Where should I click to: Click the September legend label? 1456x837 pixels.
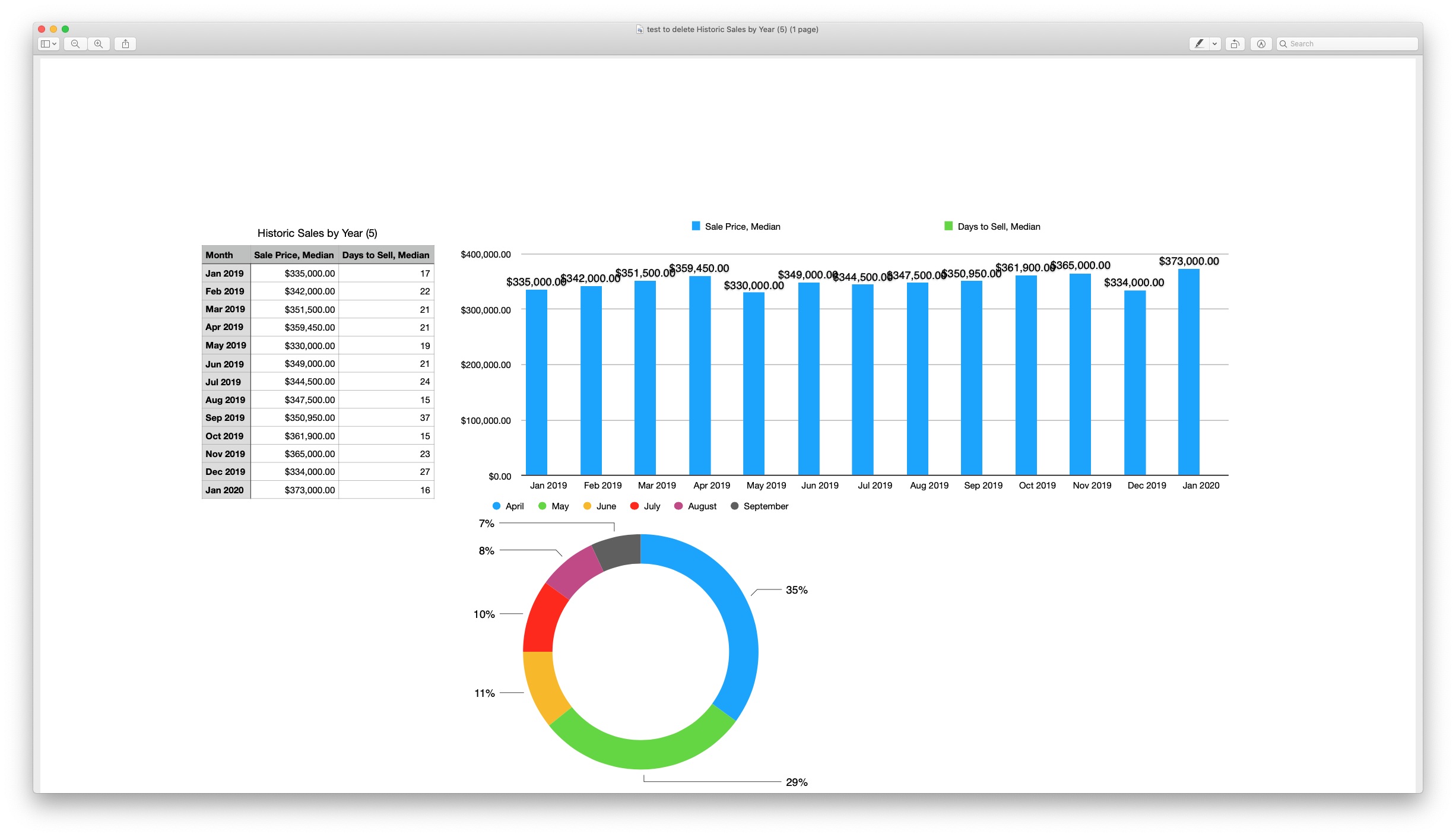click(766, 506)
